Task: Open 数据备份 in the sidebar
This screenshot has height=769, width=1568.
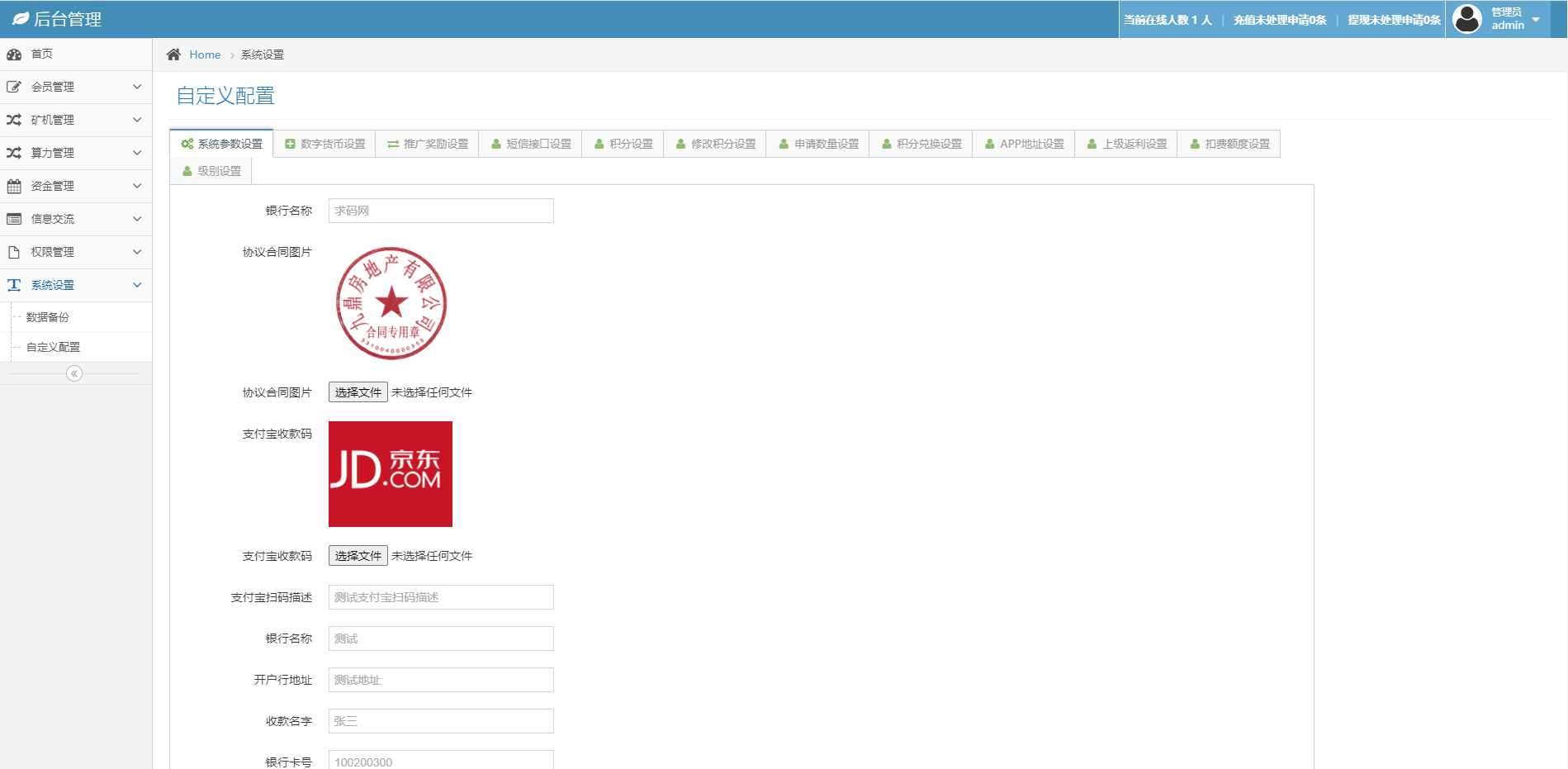Action: tap(48, 317)
